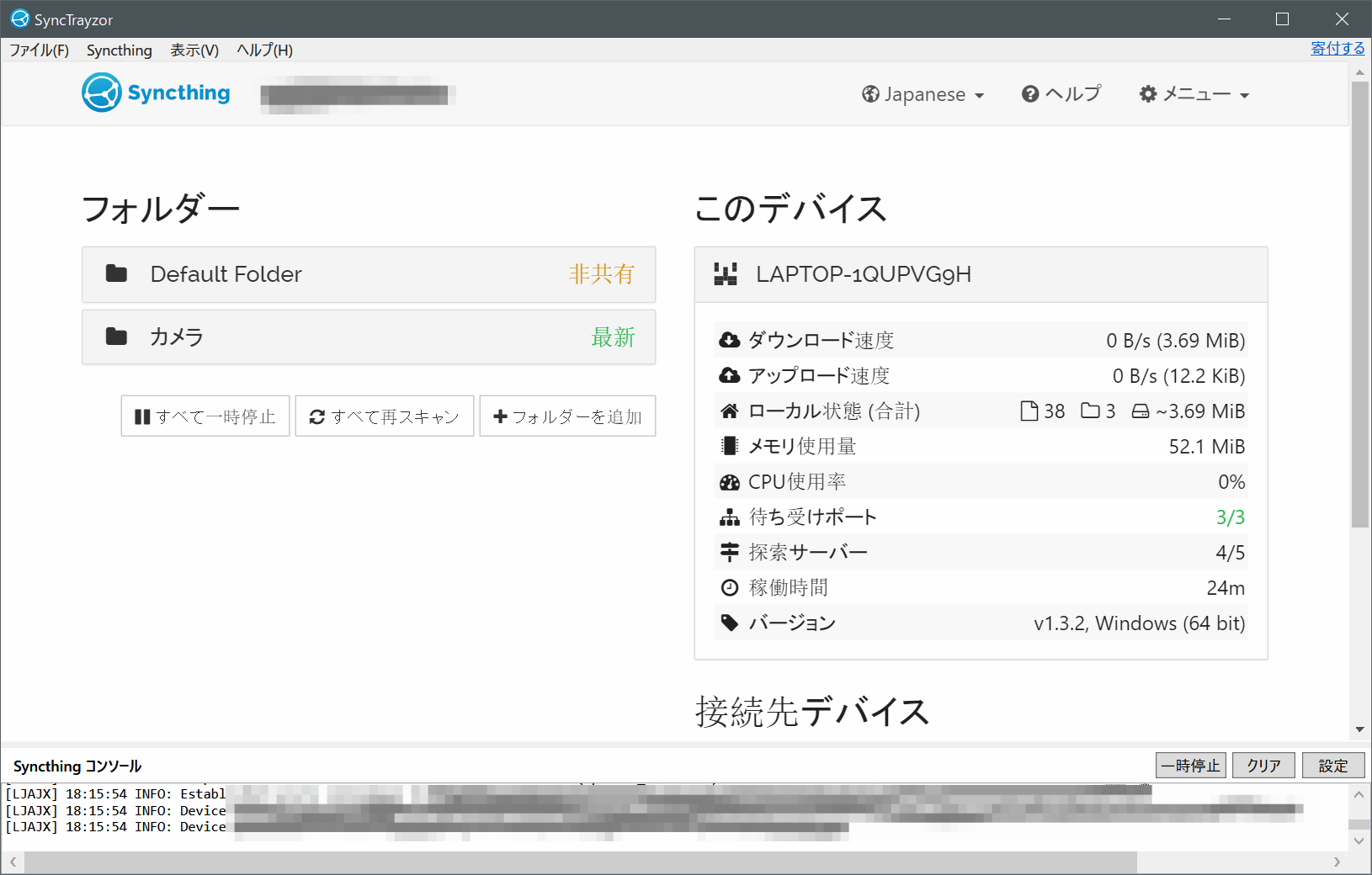
Task: Click the gear icon beside メニュー
Action: coord(1148,93)
